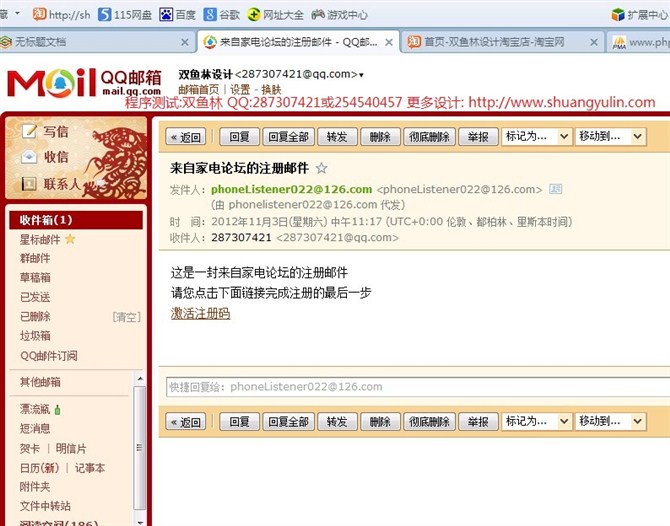Click top 返回 back button

186,137
